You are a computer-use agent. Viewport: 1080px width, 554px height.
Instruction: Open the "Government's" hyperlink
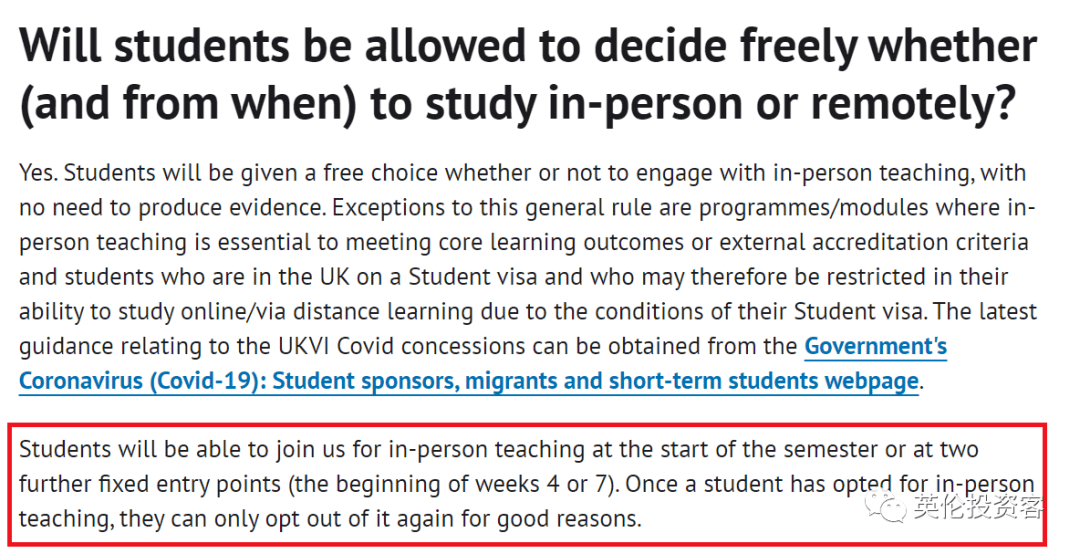pos(875,347)
